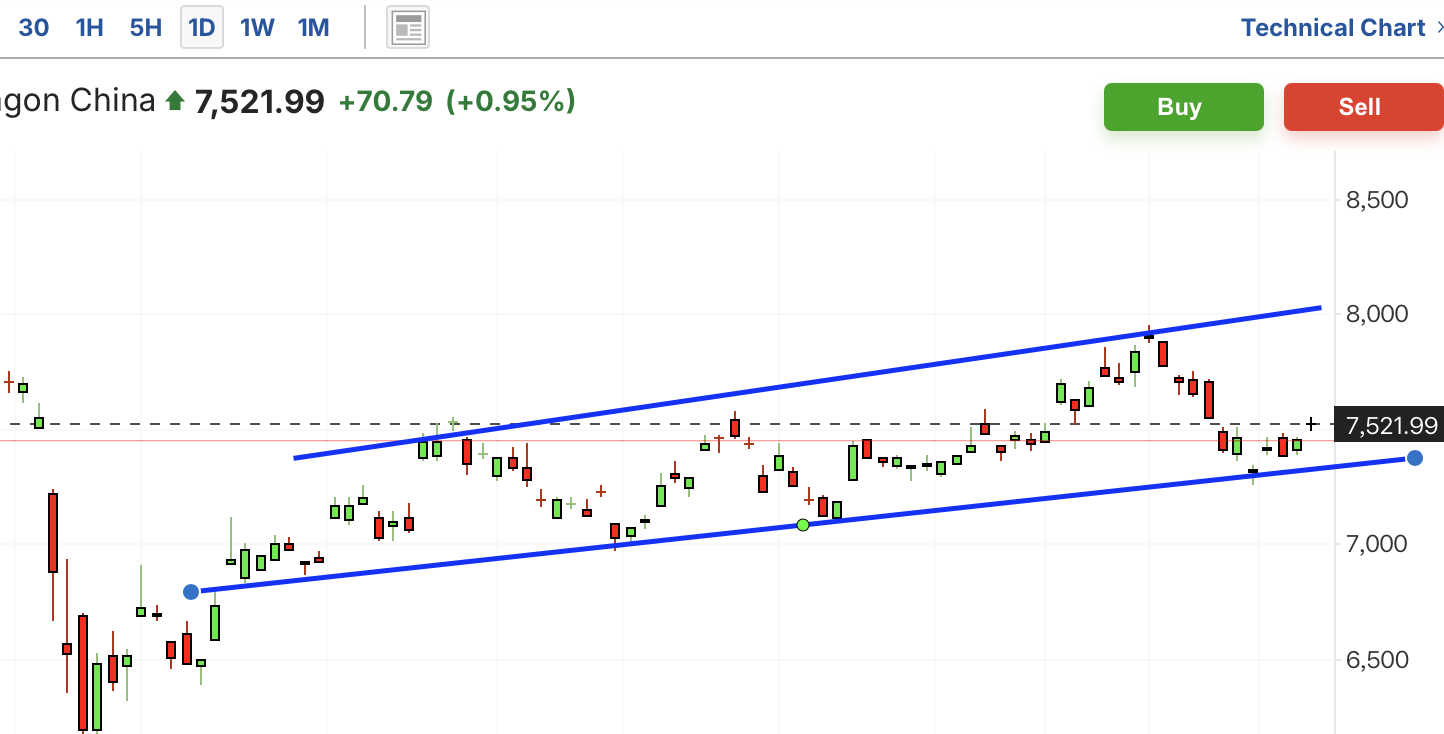Click the +70.79 price change text
This screenshot has width=1444, height=734.
[385, 101]
